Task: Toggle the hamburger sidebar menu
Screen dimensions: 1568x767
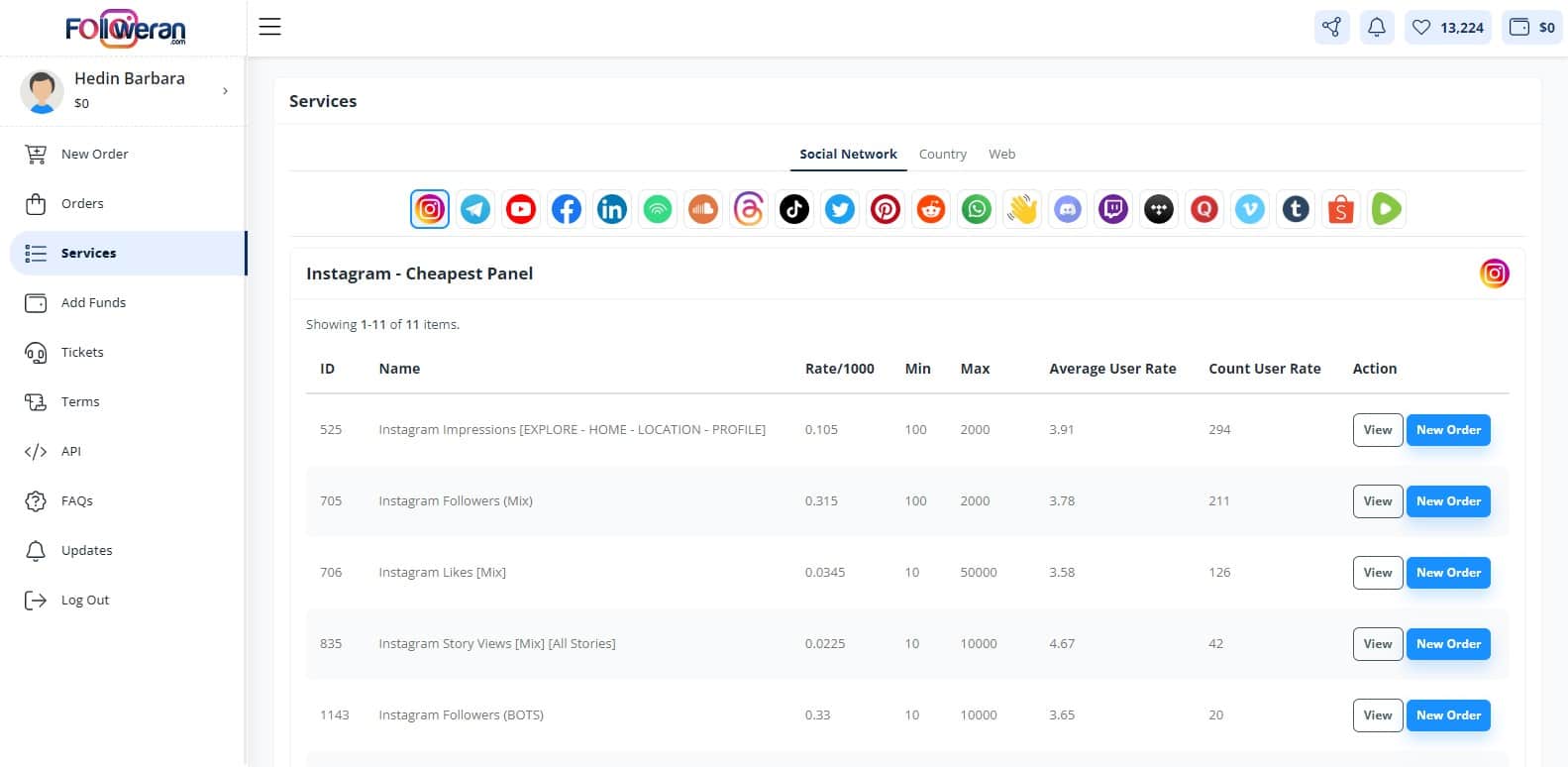Action: (270, 27)
